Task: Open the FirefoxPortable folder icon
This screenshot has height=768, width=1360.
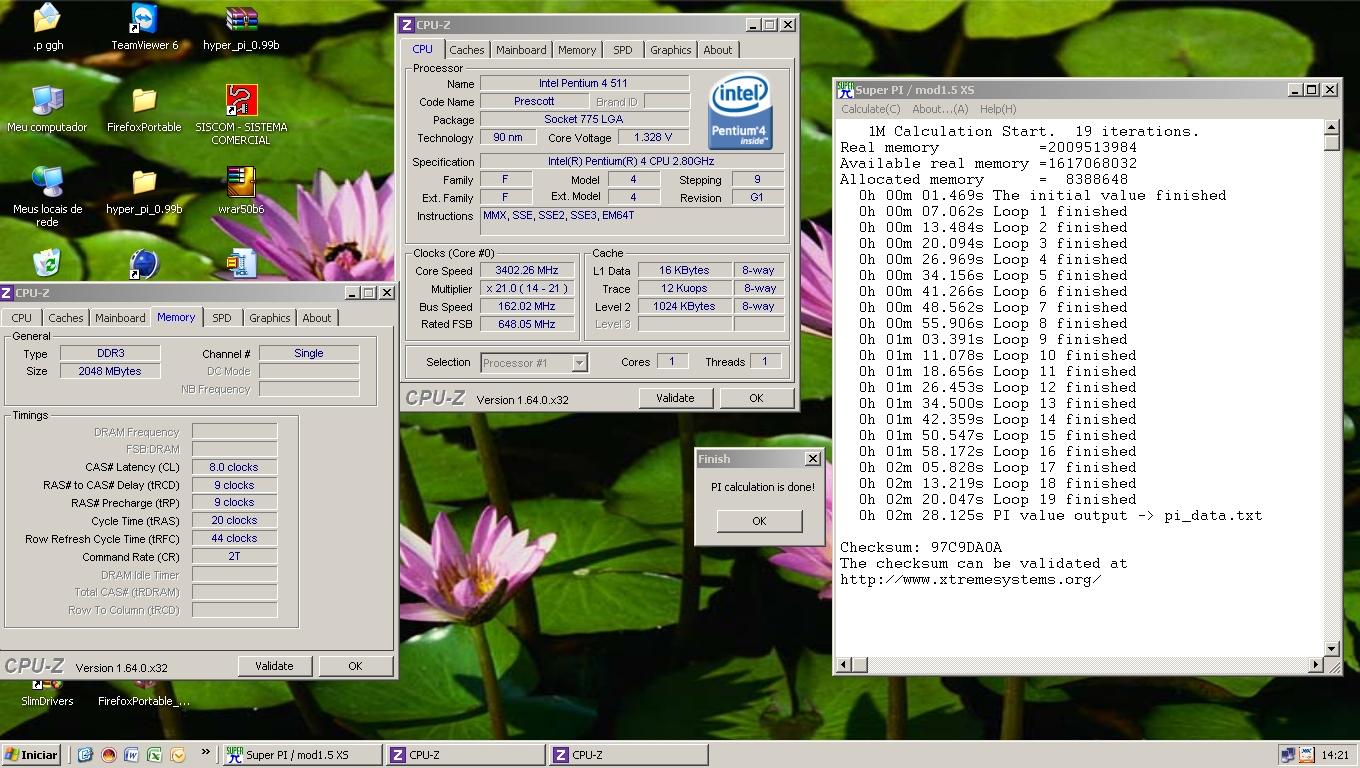Action: pyautogui.click(x=145, y=100)
